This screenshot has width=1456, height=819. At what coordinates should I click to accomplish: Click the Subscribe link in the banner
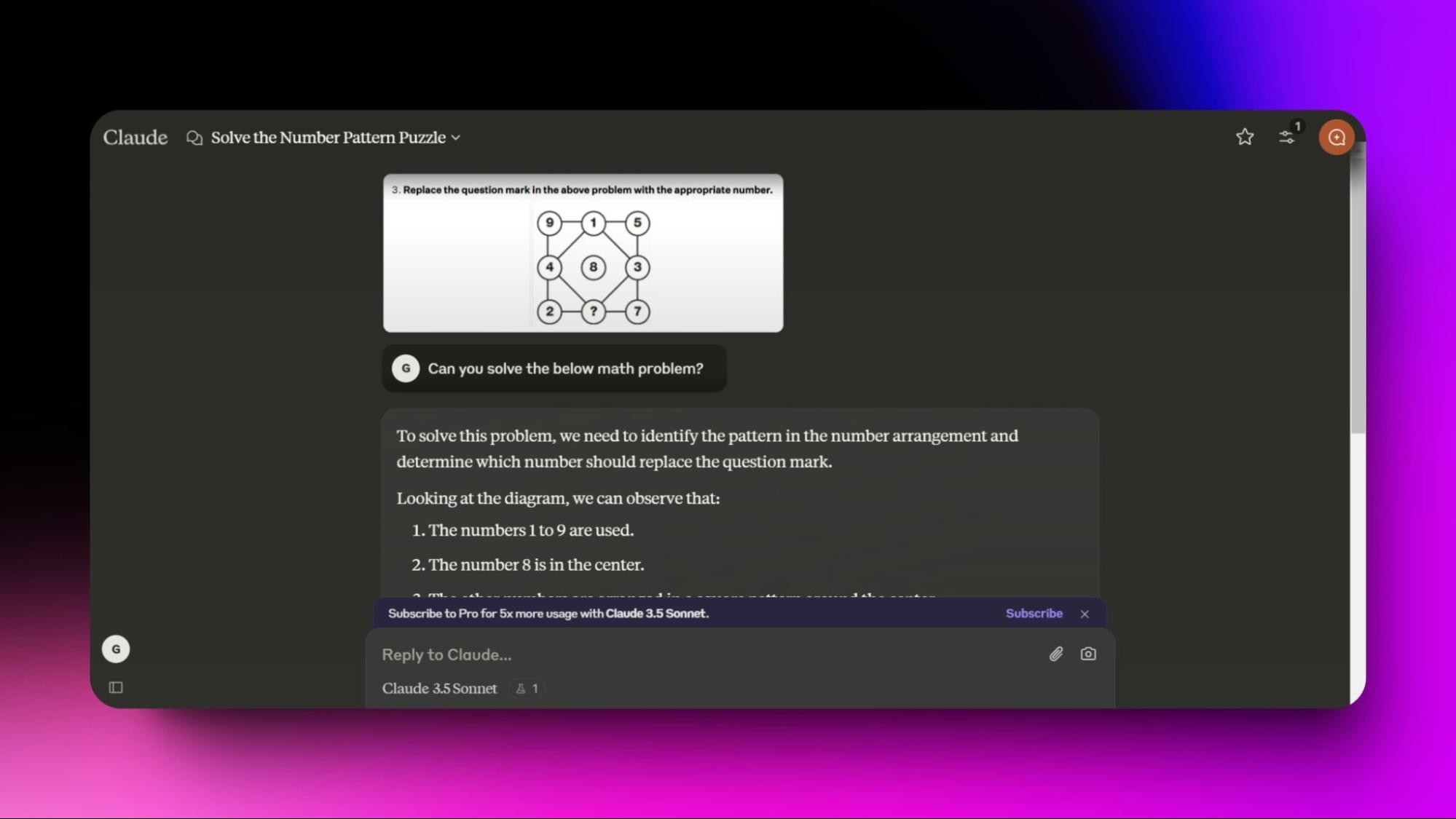tap(1034, 614)
